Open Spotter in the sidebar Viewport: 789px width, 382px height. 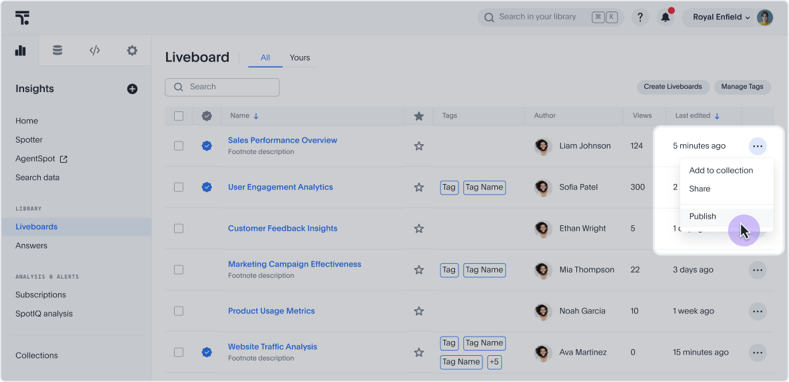29,140
